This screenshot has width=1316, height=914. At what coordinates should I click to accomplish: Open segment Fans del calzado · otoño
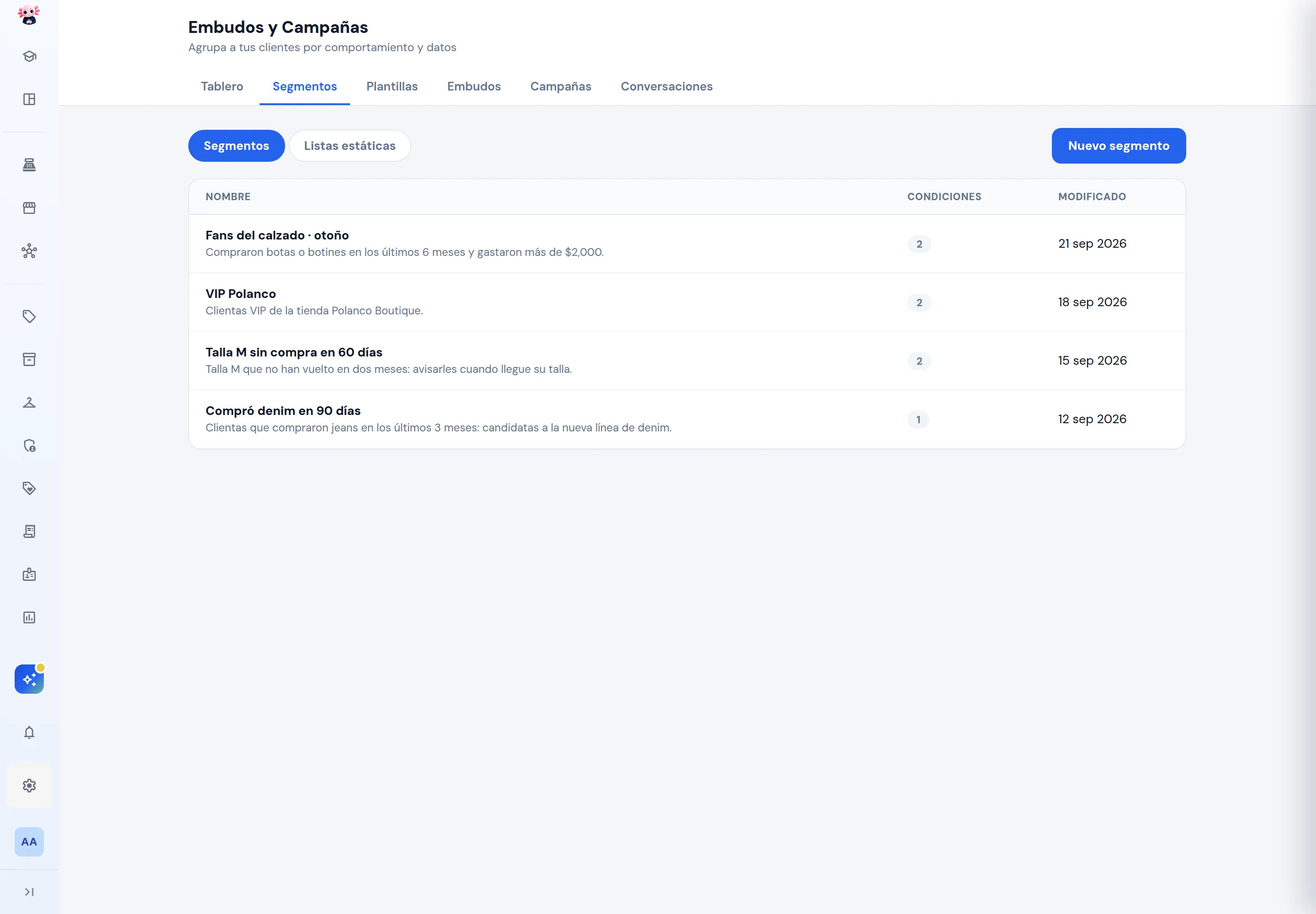click(687, 244)
